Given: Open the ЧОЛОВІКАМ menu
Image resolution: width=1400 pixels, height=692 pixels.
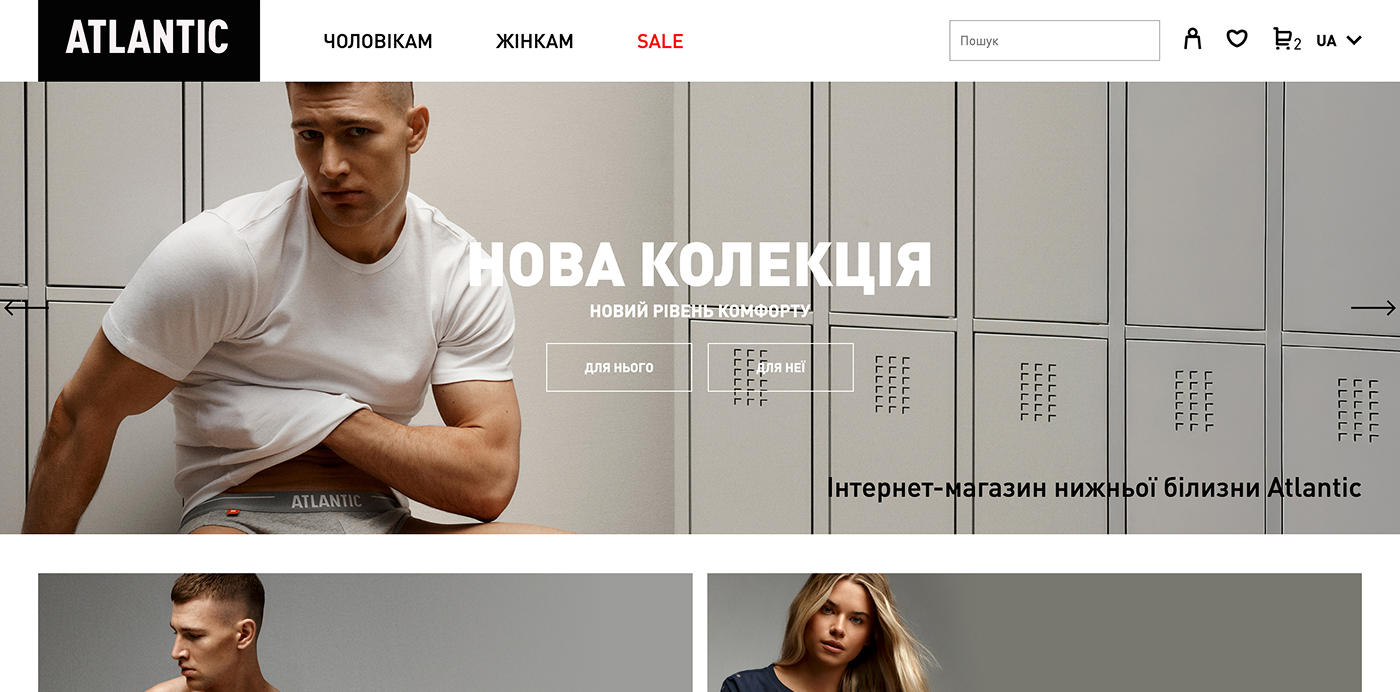Looking at the screenshot, I should pos(378,41).
